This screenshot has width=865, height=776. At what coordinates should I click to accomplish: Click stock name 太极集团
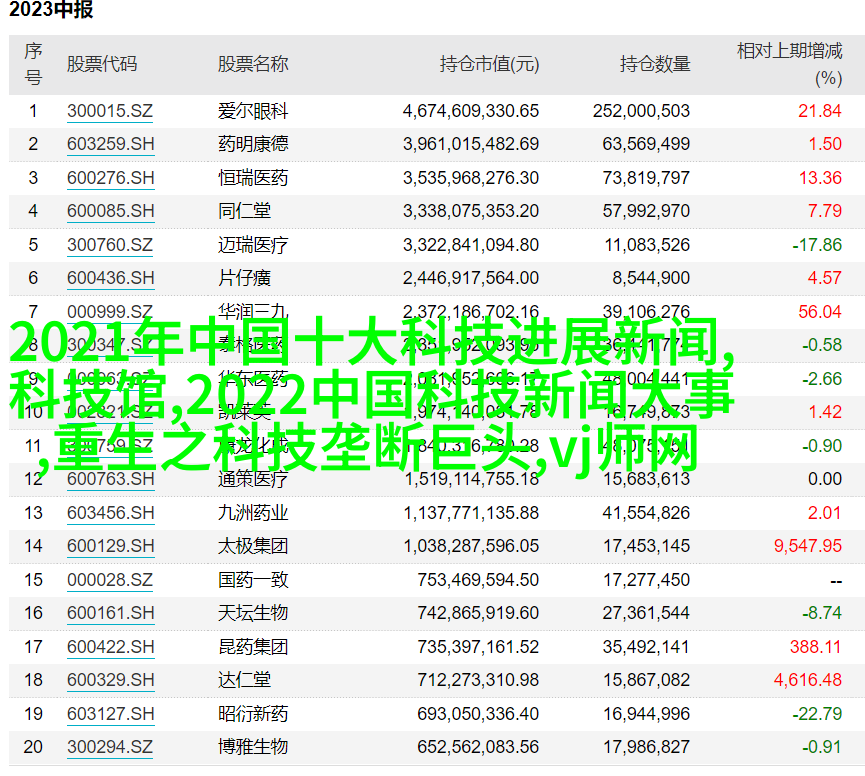tap(253, 546)
